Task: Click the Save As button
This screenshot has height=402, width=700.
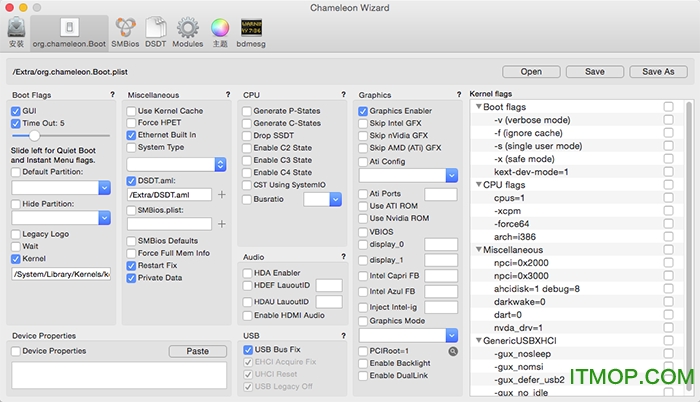Action: (658, 71)
